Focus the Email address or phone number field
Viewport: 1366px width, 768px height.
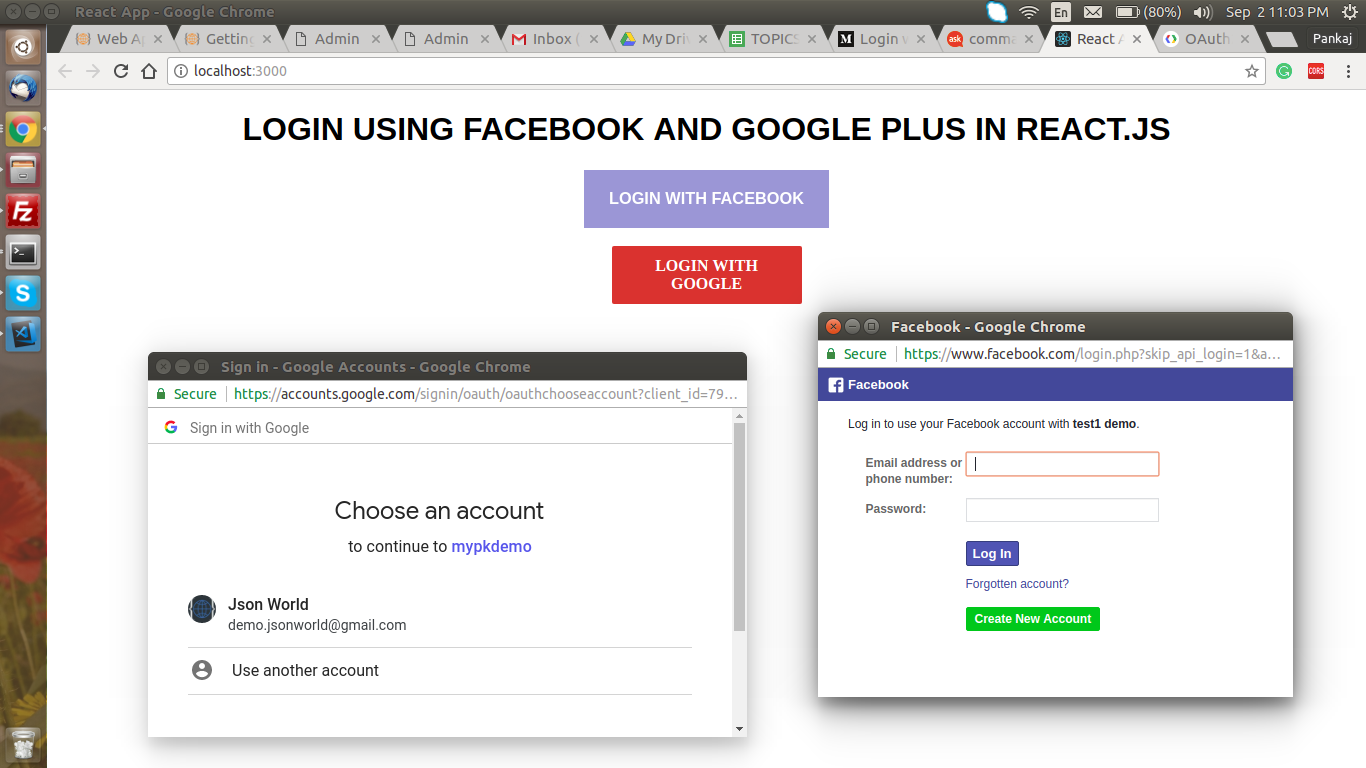1062,464
